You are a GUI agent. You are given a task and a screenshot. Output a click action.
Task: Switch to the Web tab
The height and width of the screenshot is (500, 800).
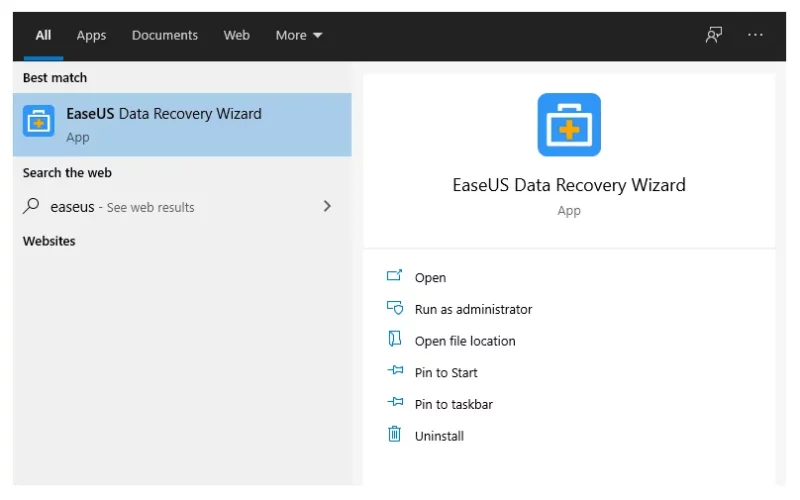click(236, 35)
